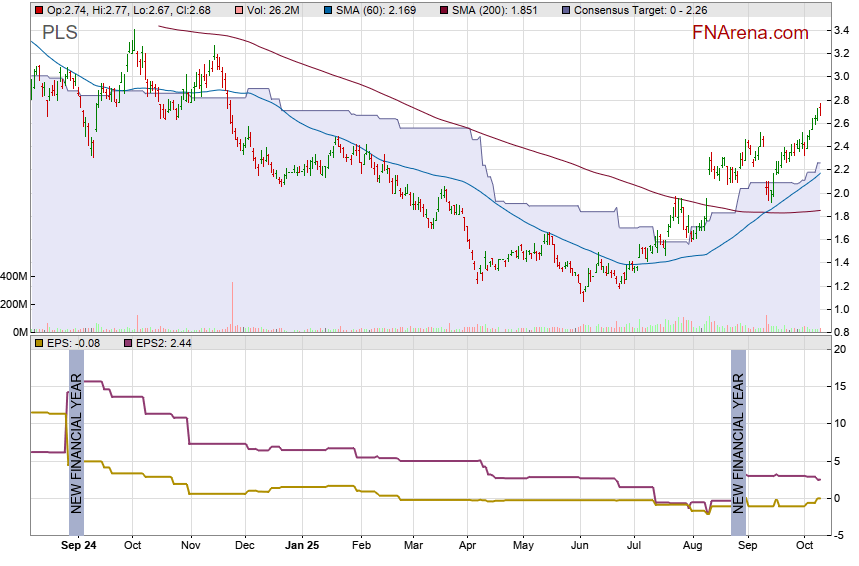Viewport: 859px width, 566px height.
Task: Click the PLS ticker symbol label
Action: [60, 34]
